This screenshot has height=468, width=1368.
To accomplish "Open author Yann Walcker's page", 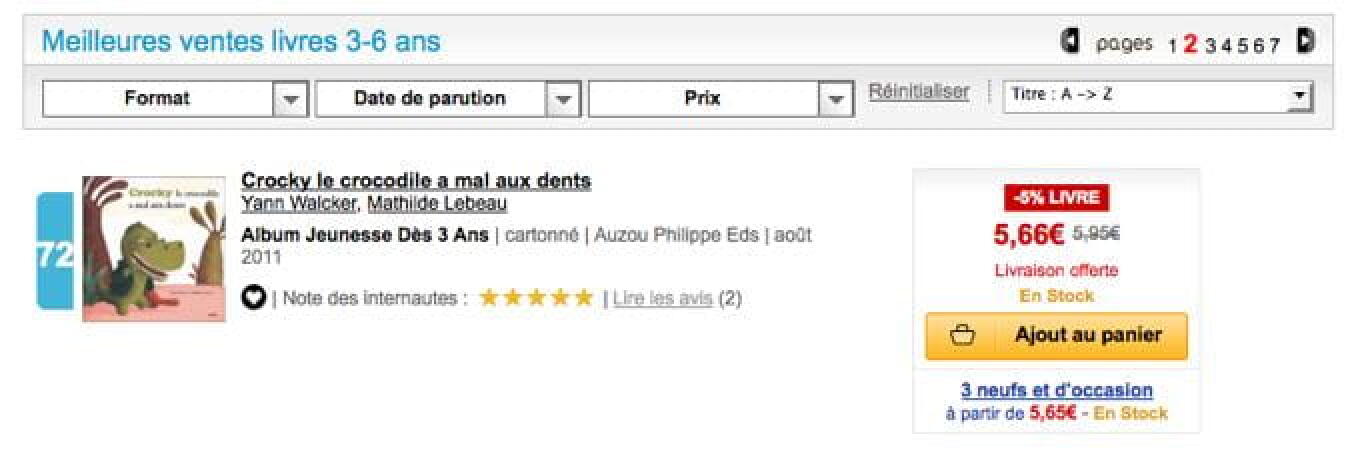I will (x=298, y=204).
